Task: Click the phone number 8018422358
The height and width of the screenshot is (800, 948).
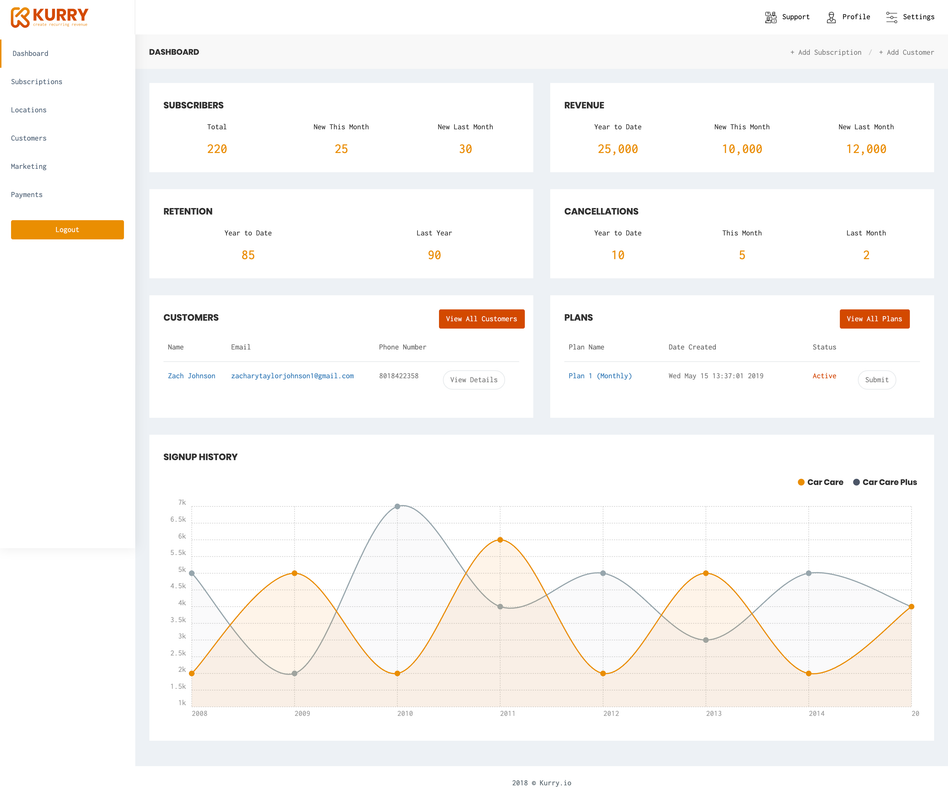Action: click(398, 376)
